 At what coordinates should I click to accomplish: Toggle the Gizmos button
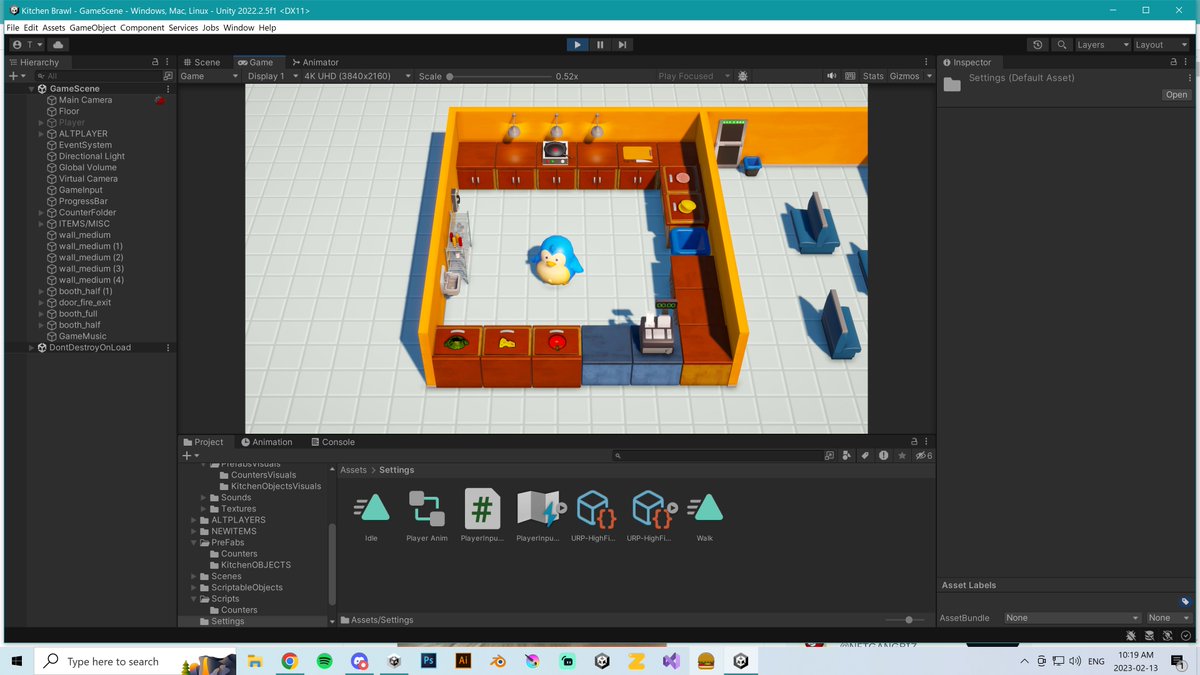coord(904,76)
